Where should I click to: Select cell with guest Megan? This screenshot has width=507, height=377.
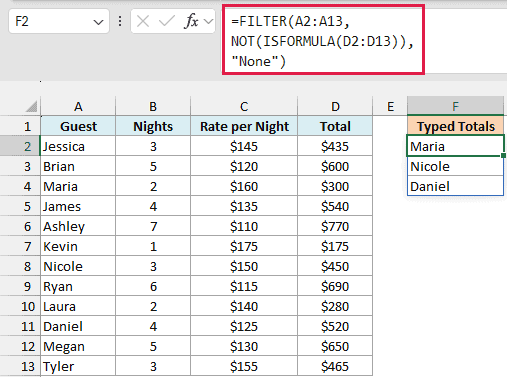click(78, 346)
